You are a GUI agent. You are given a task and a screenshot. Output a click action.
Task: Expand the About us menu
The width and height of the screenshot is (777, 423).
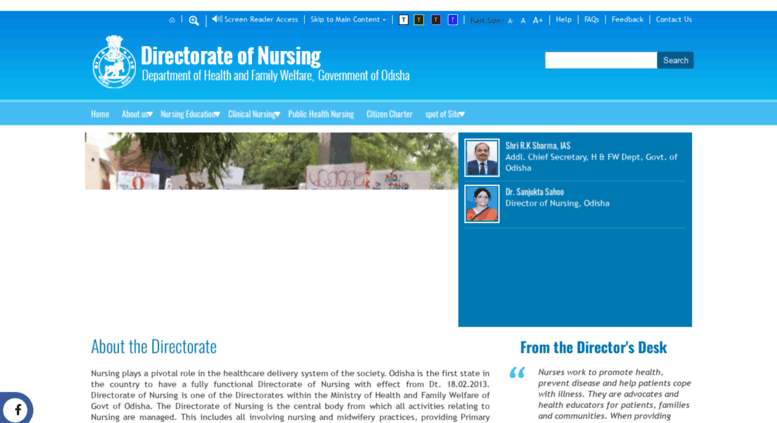pyautogui.click(x=137, y=114)
